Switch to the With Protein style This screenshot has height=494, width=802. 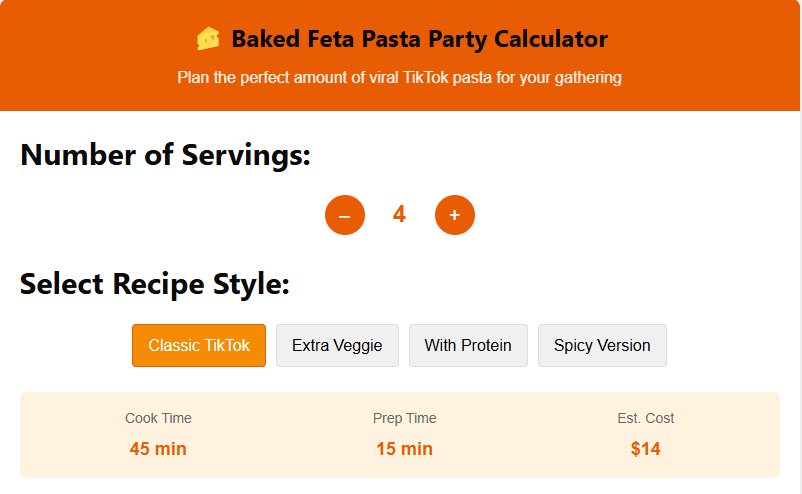pos(468,346)
